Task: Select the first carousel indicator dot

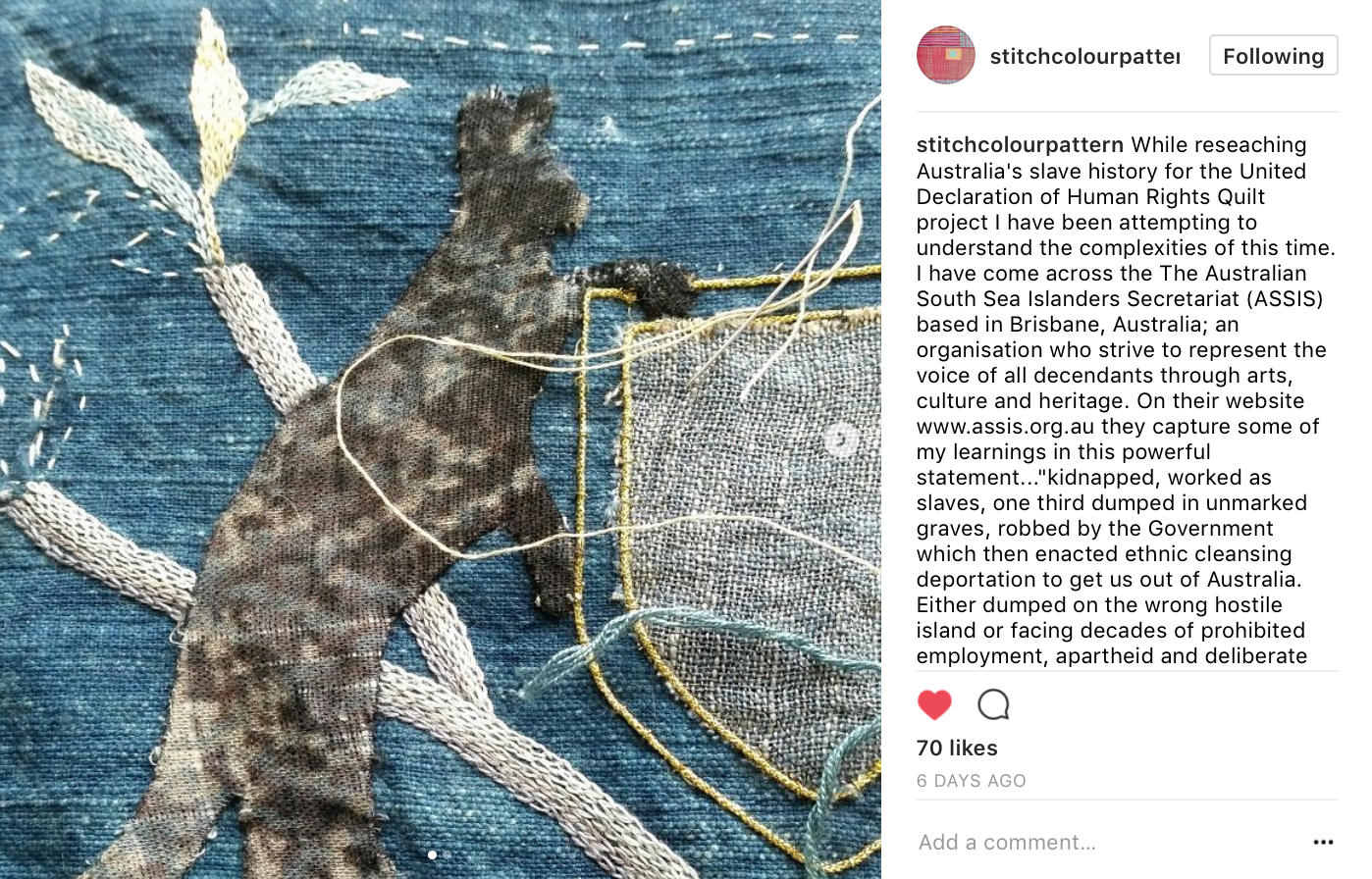Action: coord(432,854)
